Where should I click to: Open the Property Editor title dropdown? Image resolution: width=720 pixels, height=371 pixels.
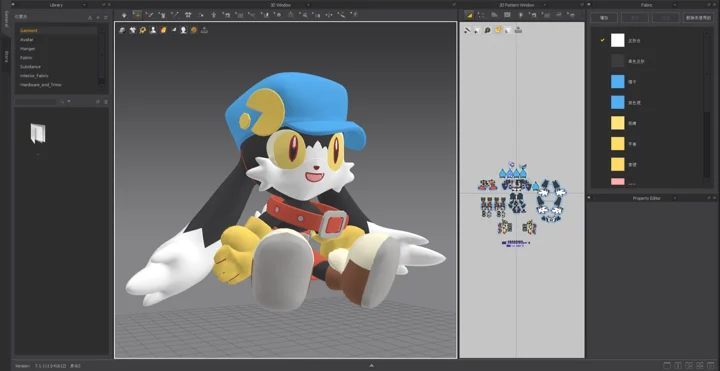tap(675, 198)
